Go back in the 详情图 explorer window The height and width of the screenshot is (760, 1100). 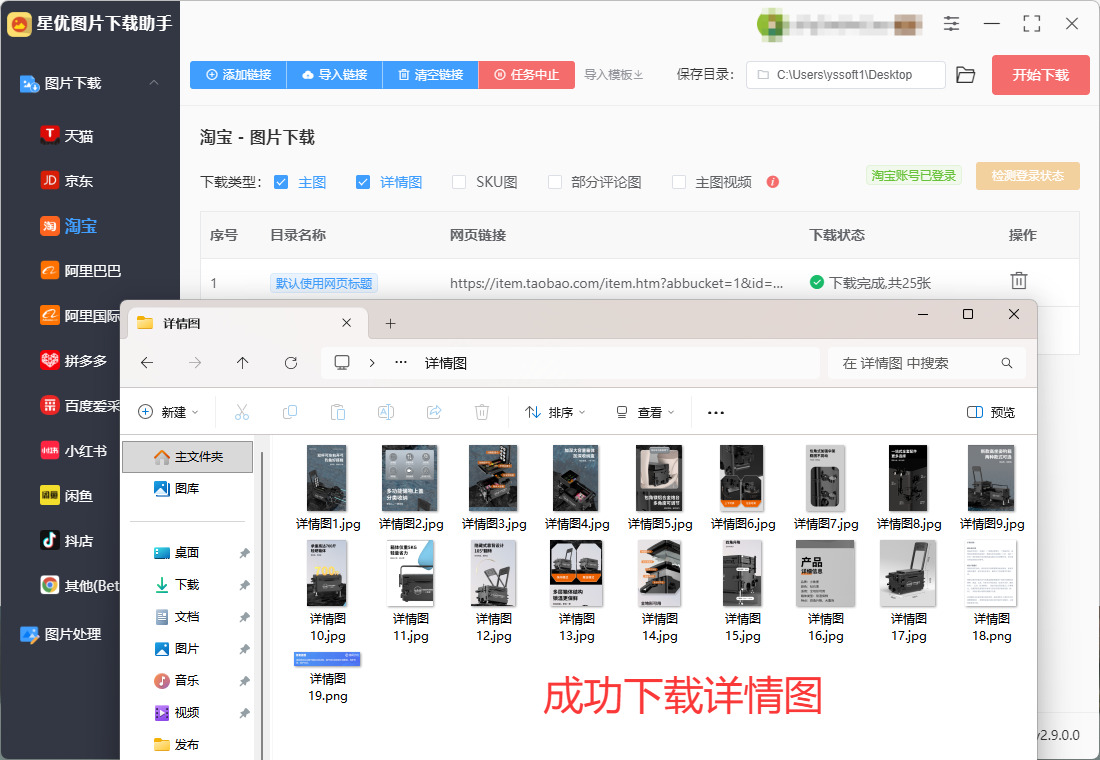pos(147,363)
